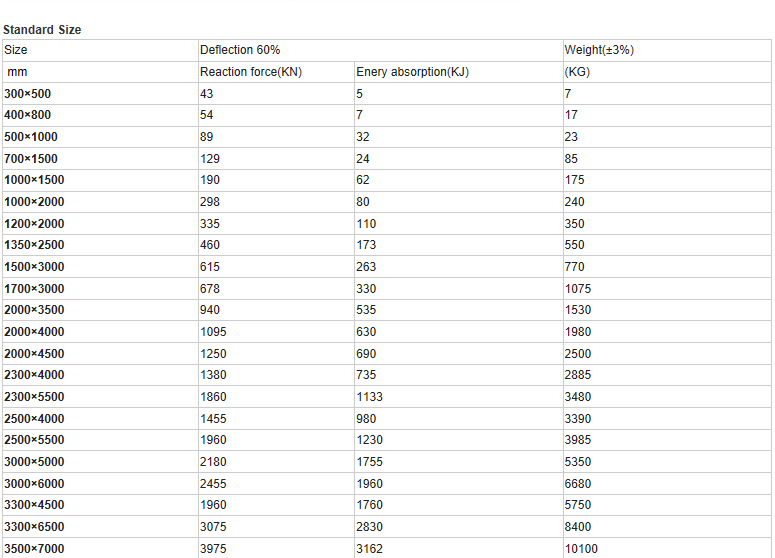The image size is (775, 558).
Task: Select energy absorption value 1133
Action: coord(369,397)
